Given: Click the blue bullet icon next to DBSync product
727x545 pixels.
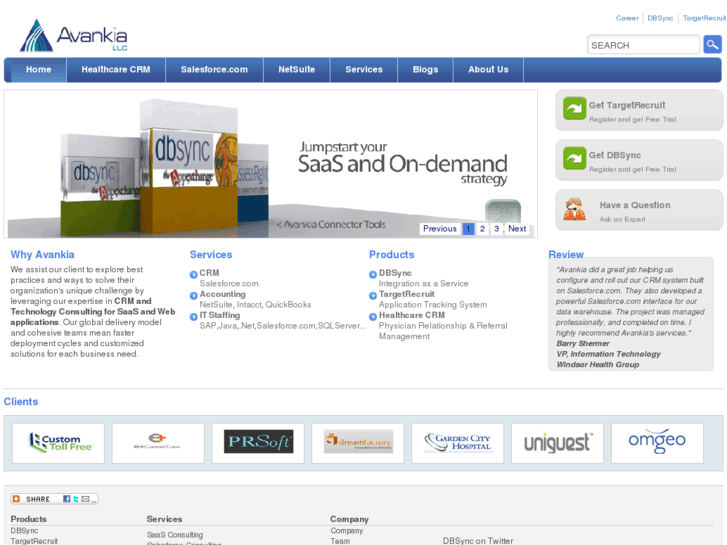Looking at the screenshot, I should 373,275.
